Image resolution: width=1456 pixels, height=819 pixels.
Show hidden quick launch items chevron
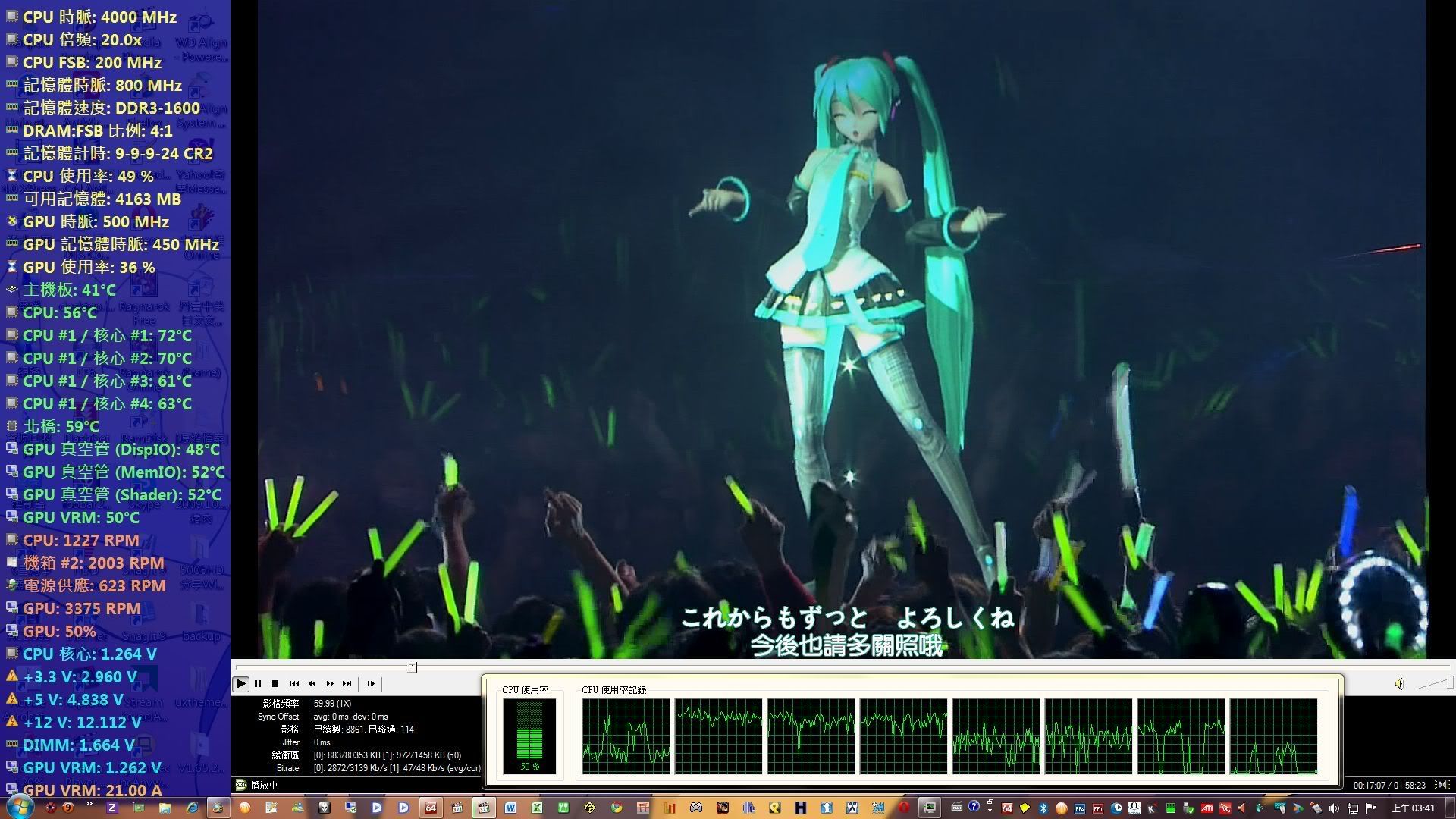coord(89,803)
